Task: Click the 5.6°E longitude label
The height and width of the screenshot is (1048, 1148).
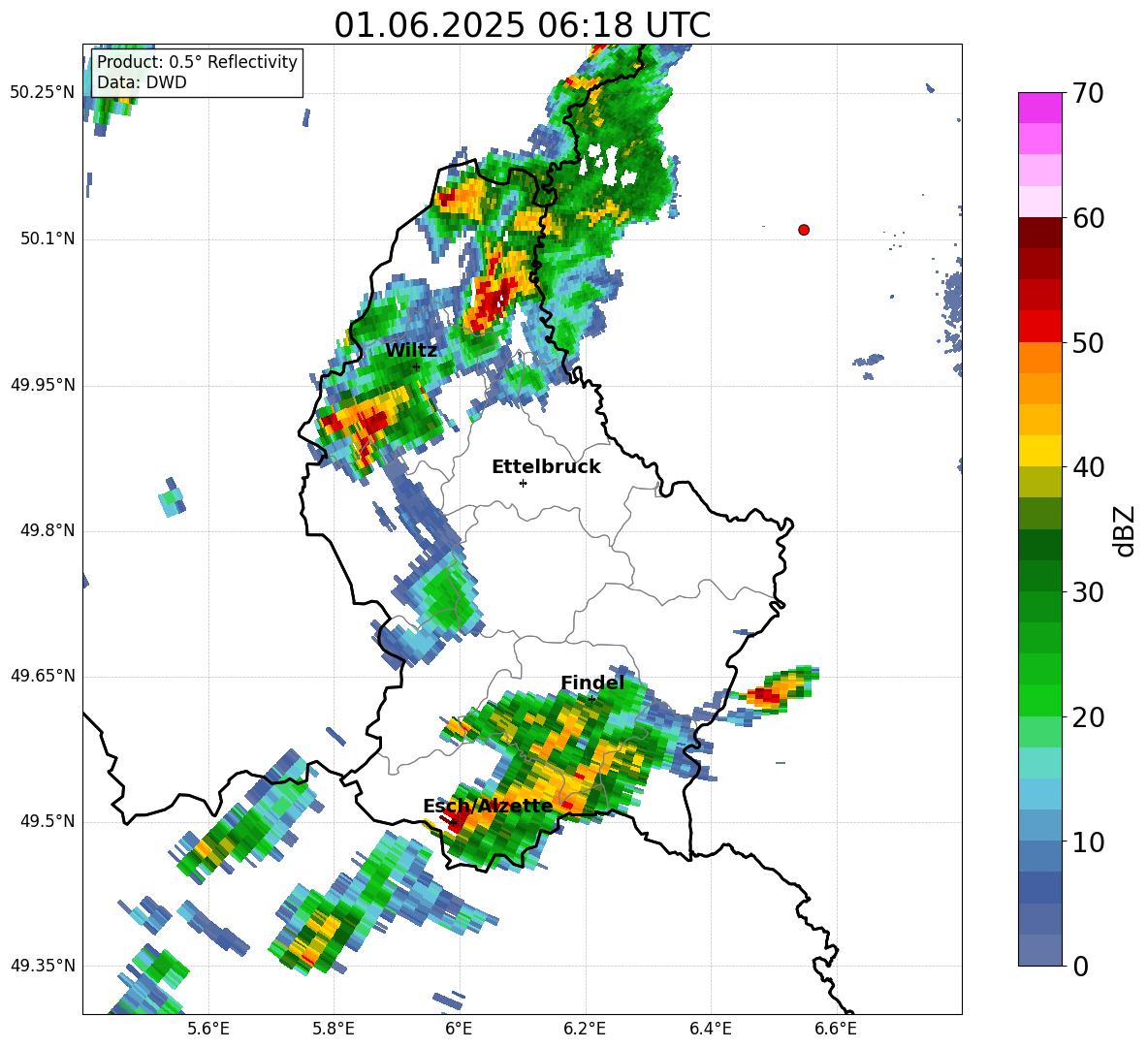Action: (x=208, y=1029)
